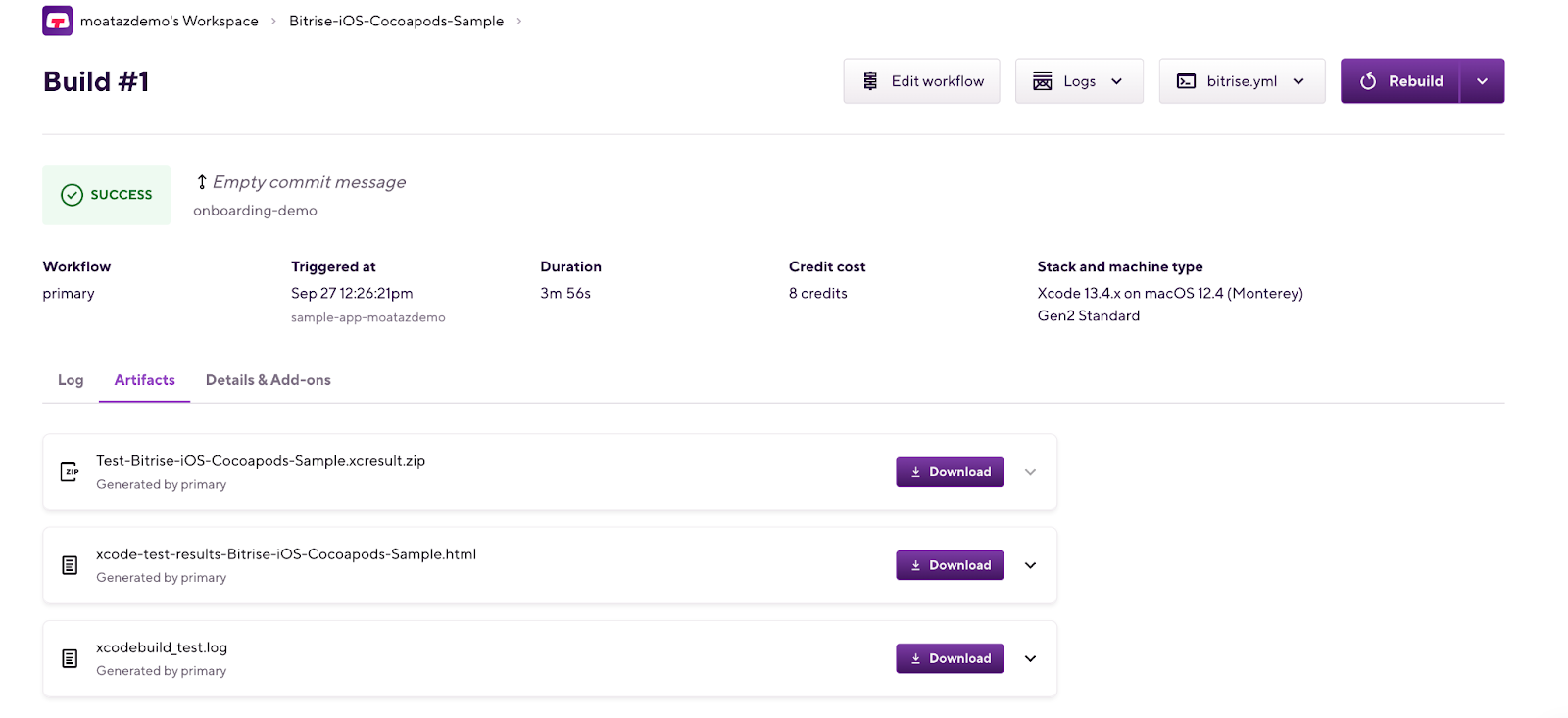Open Bitrise-iOS-Cocoapods-Sample breadcrumb link
This screenshot has width=1568, height=718.
tap(396, 22)
